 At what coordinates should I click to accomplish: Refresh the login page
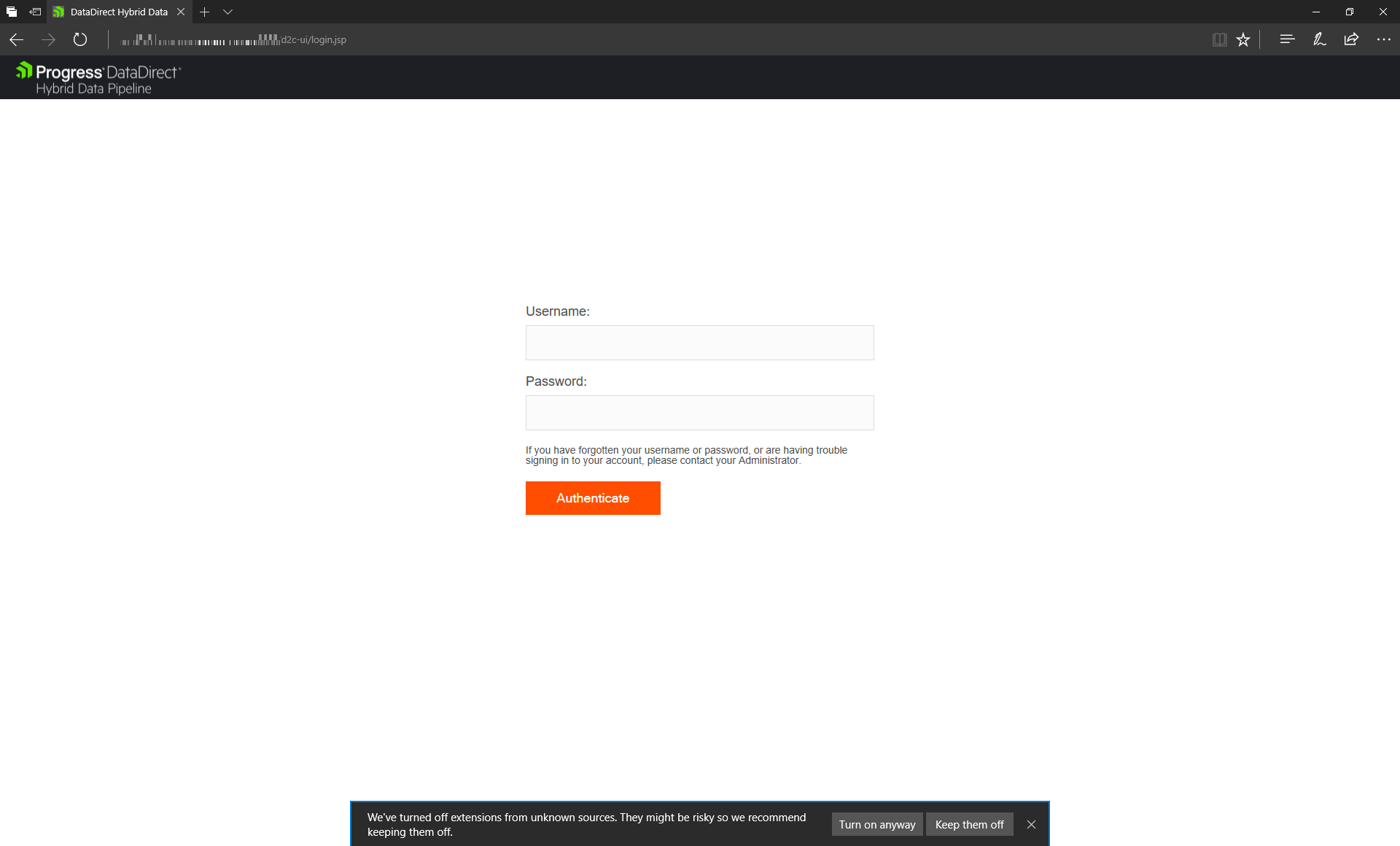point(80,40)
